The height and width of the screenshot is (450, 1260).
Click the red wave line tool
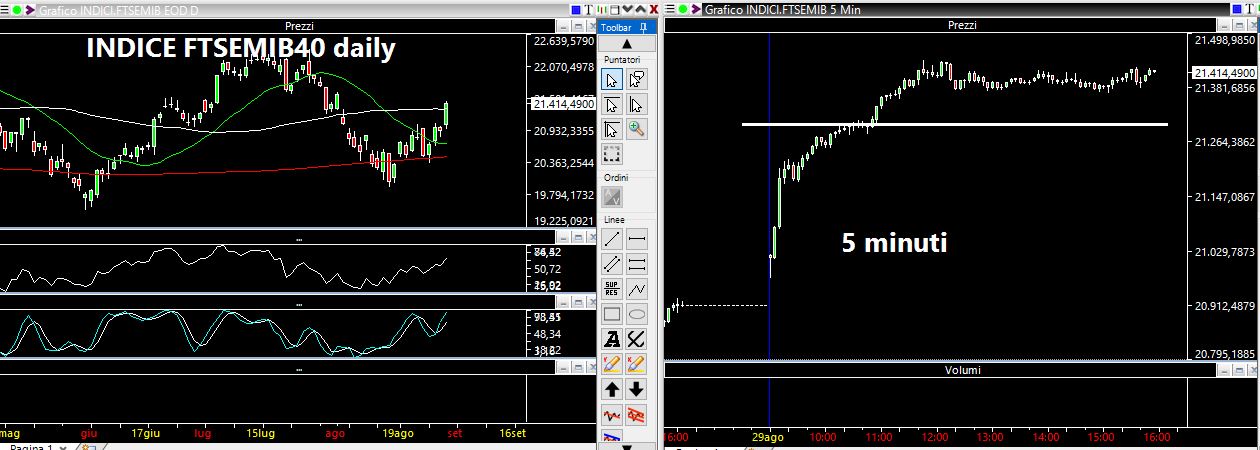612,414
